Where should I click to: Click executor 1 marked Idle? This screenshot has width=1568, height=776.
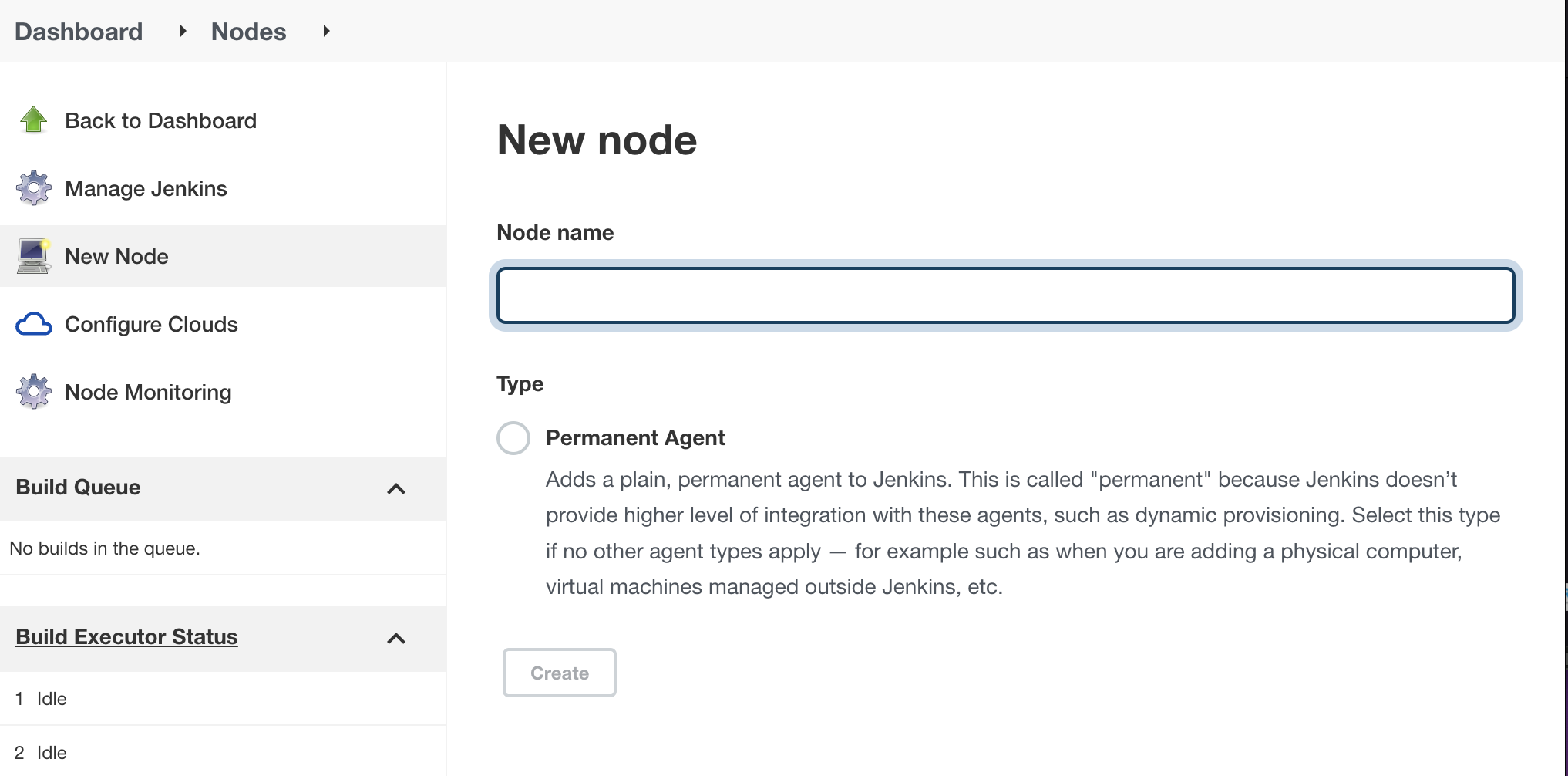click(x=51, y=698)
